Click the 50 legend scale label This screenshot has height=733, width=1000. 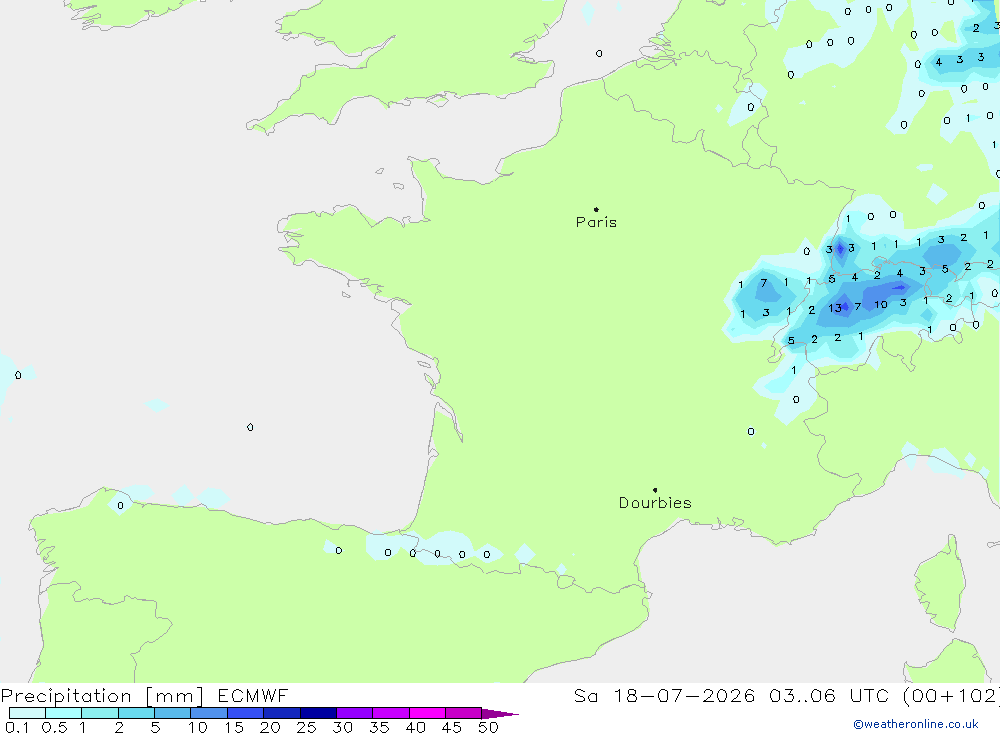click(488, 727)
